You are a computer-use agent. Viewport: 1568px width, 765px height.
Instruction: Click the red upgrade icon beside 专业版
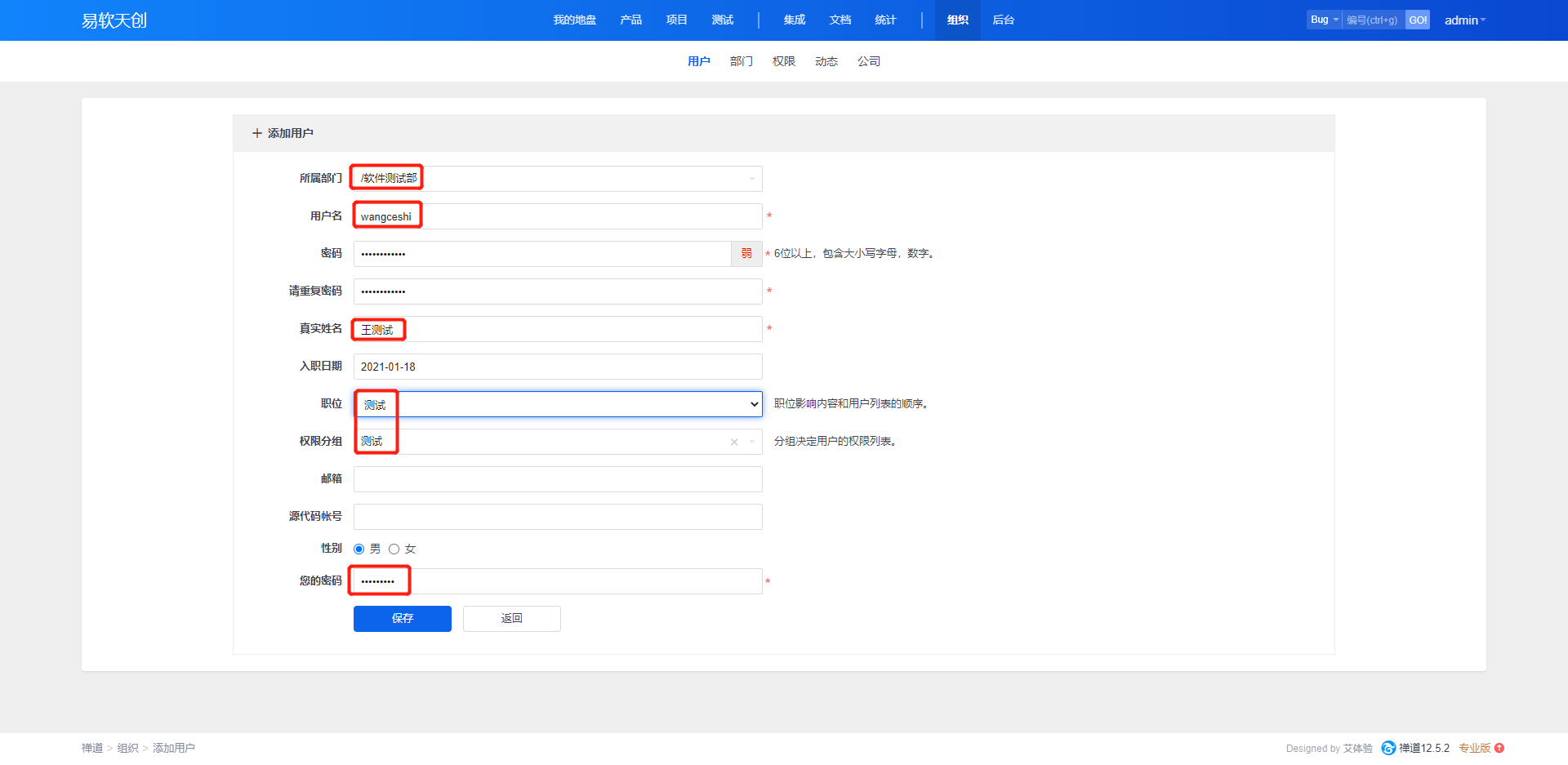tap(1499, 748)
